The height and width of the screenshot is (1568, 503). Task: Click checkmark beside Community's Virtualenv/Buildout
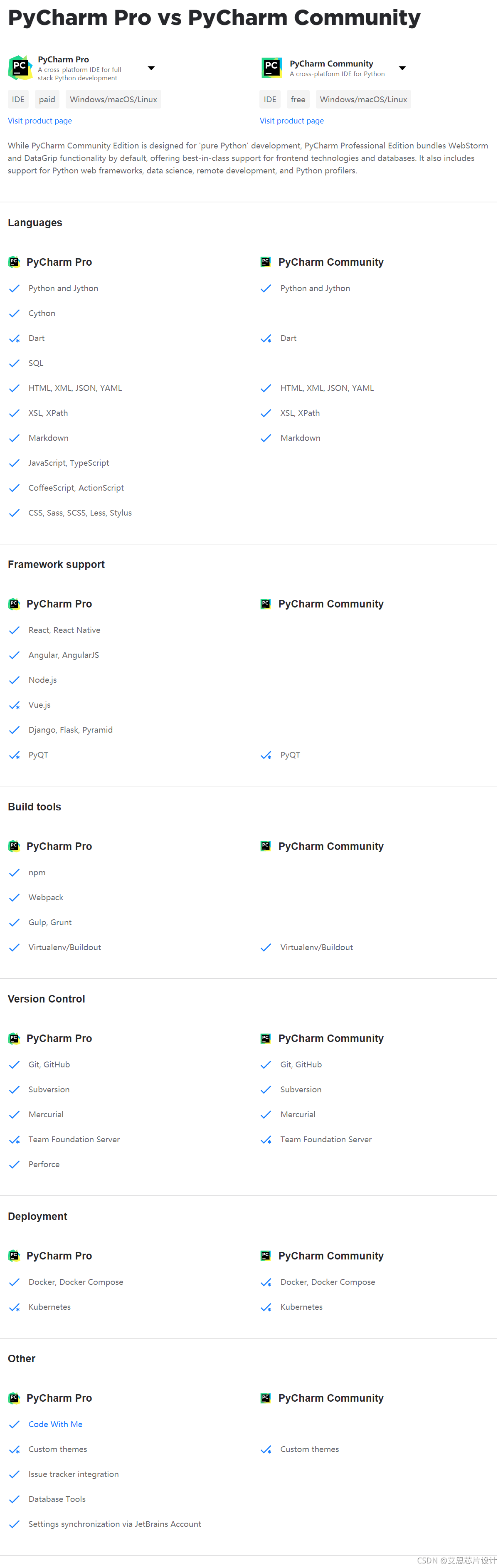[x=266, y=948]
